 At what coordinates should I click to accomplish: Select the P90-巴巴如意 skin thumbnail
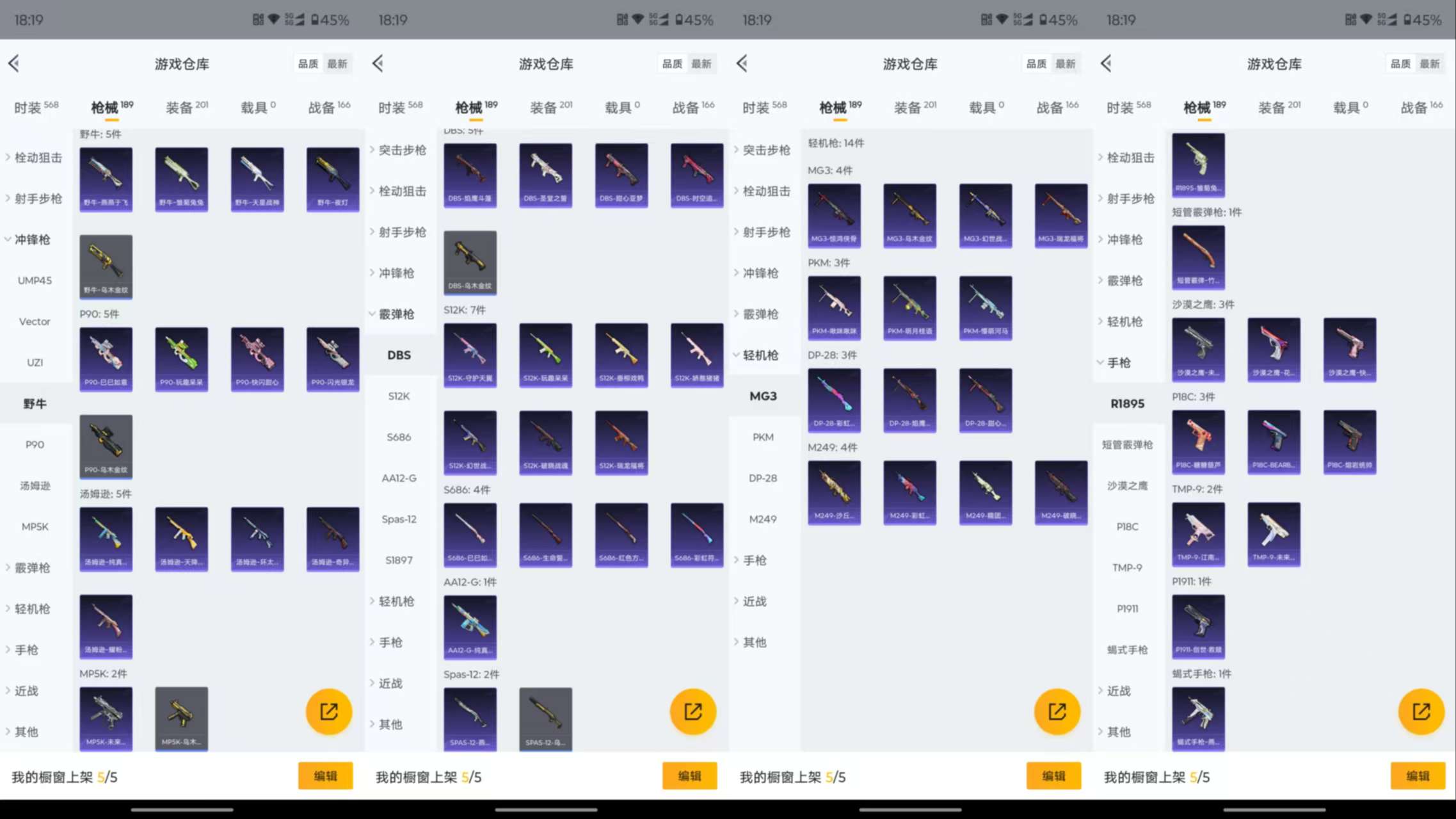tap(106, 359)
